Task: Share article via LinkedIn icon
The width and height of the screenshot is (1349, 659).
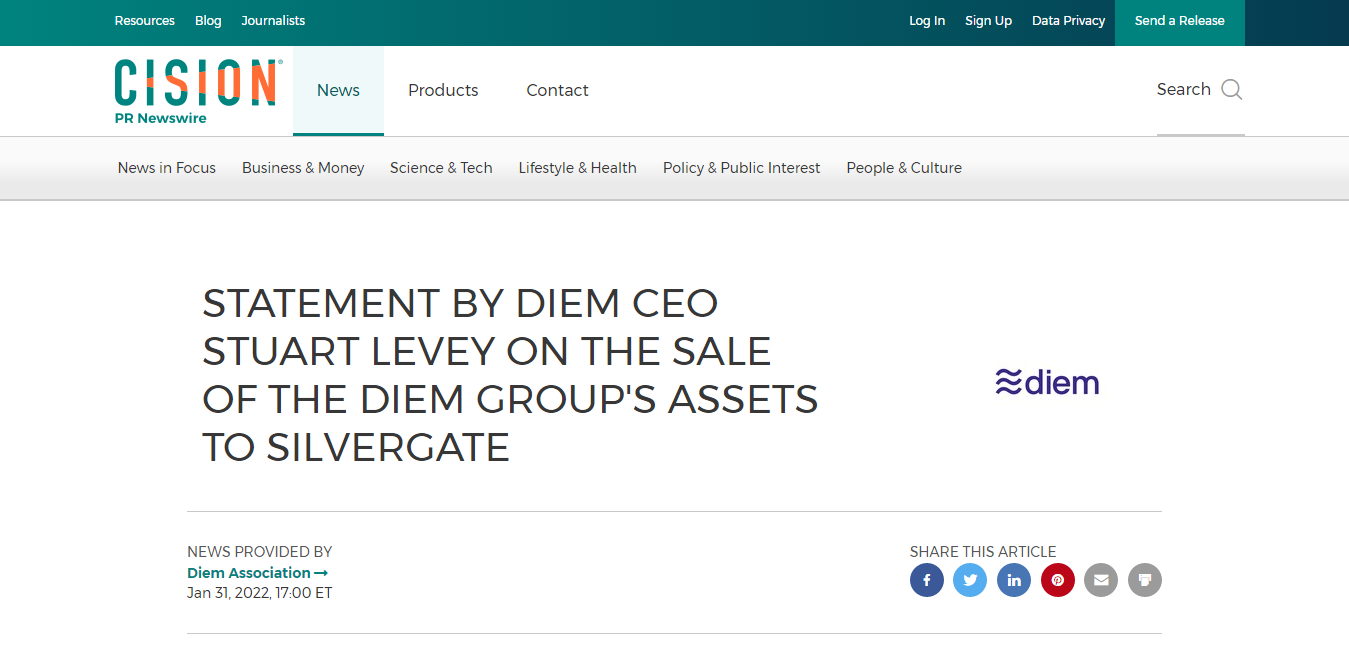Action: pos(1014,580)
